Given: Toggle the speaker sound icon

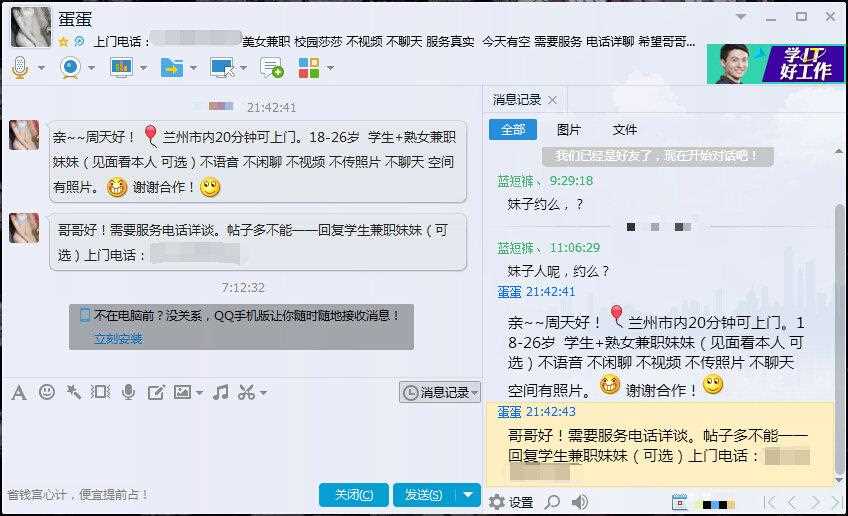Looking at the screenshot, I should (x=580, y=502).
